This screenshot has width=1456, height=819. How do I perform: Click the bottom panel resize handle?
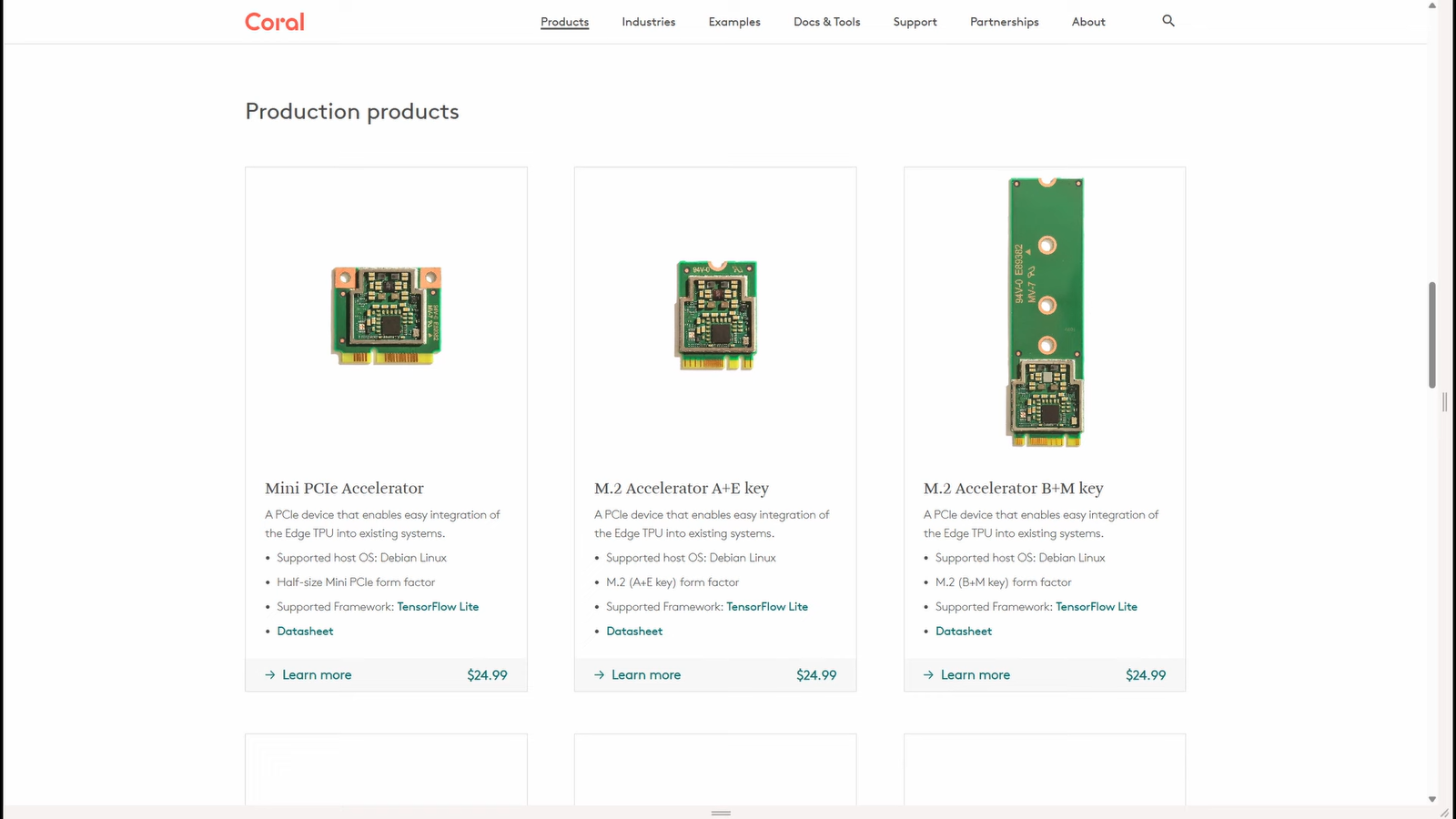pyautogui.click(x=721, y=813)
